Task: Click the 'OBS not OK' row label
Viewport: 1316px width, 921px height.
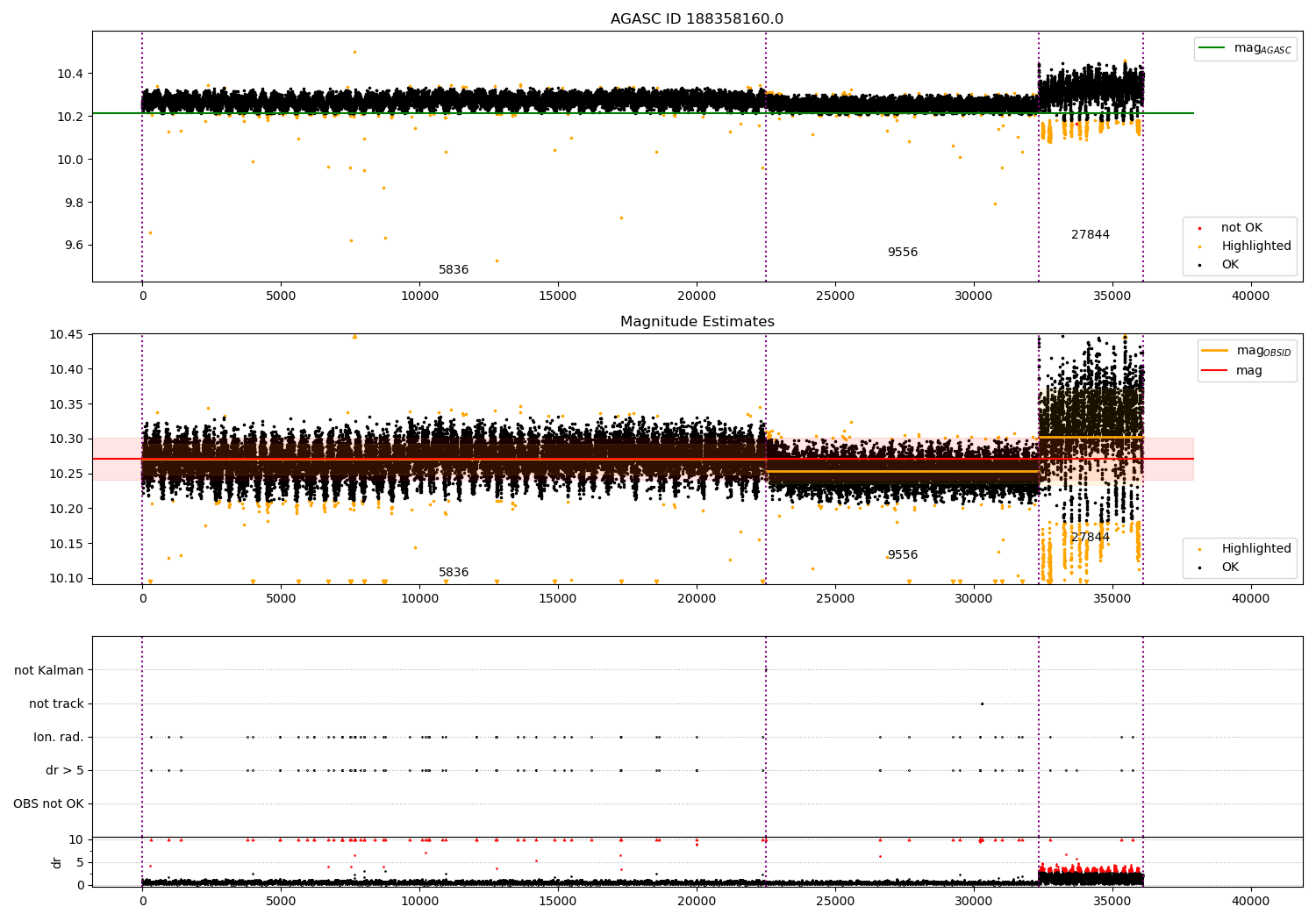Action: point(49,803)
